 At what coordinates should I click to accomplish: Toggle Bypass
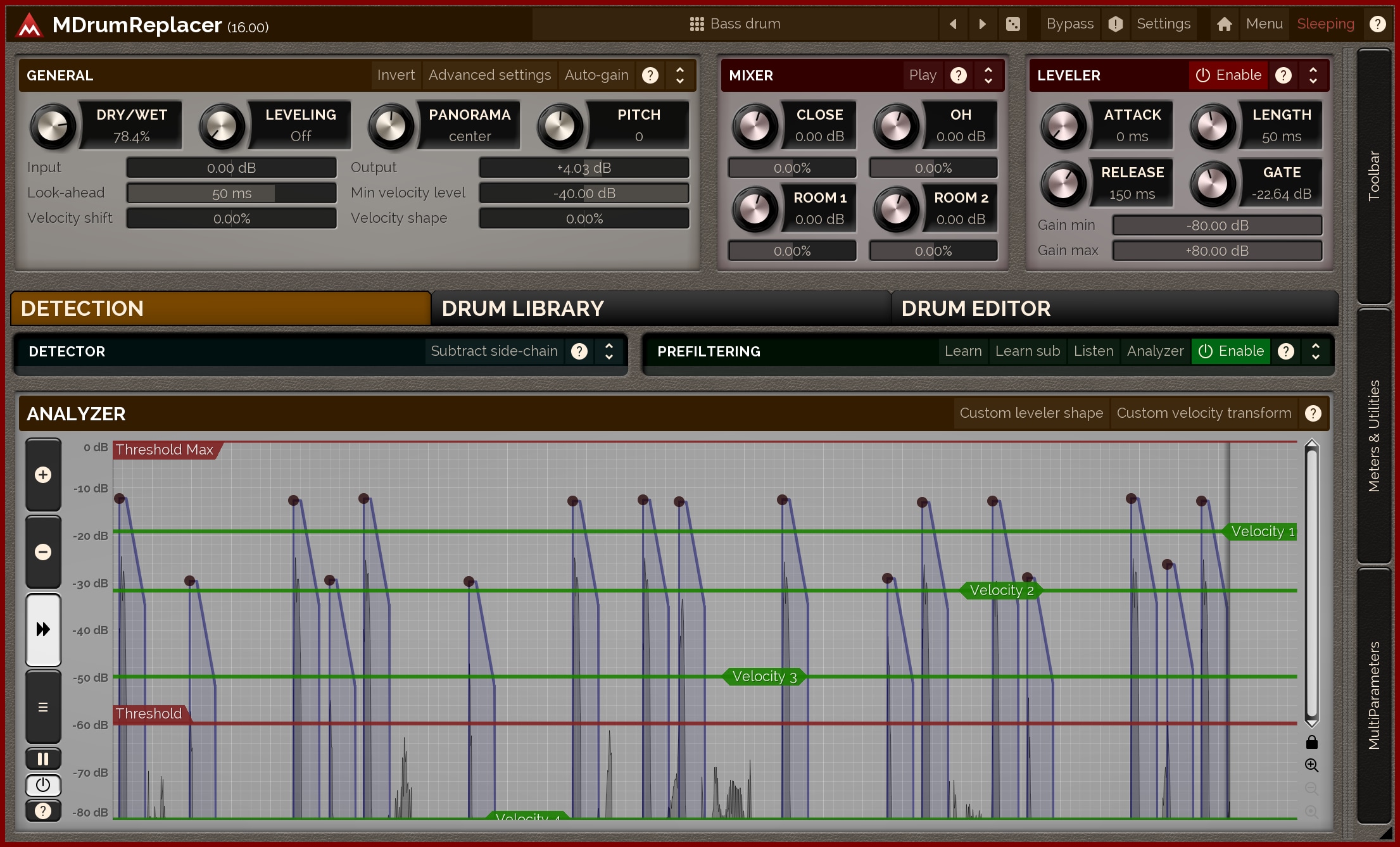1069,24
